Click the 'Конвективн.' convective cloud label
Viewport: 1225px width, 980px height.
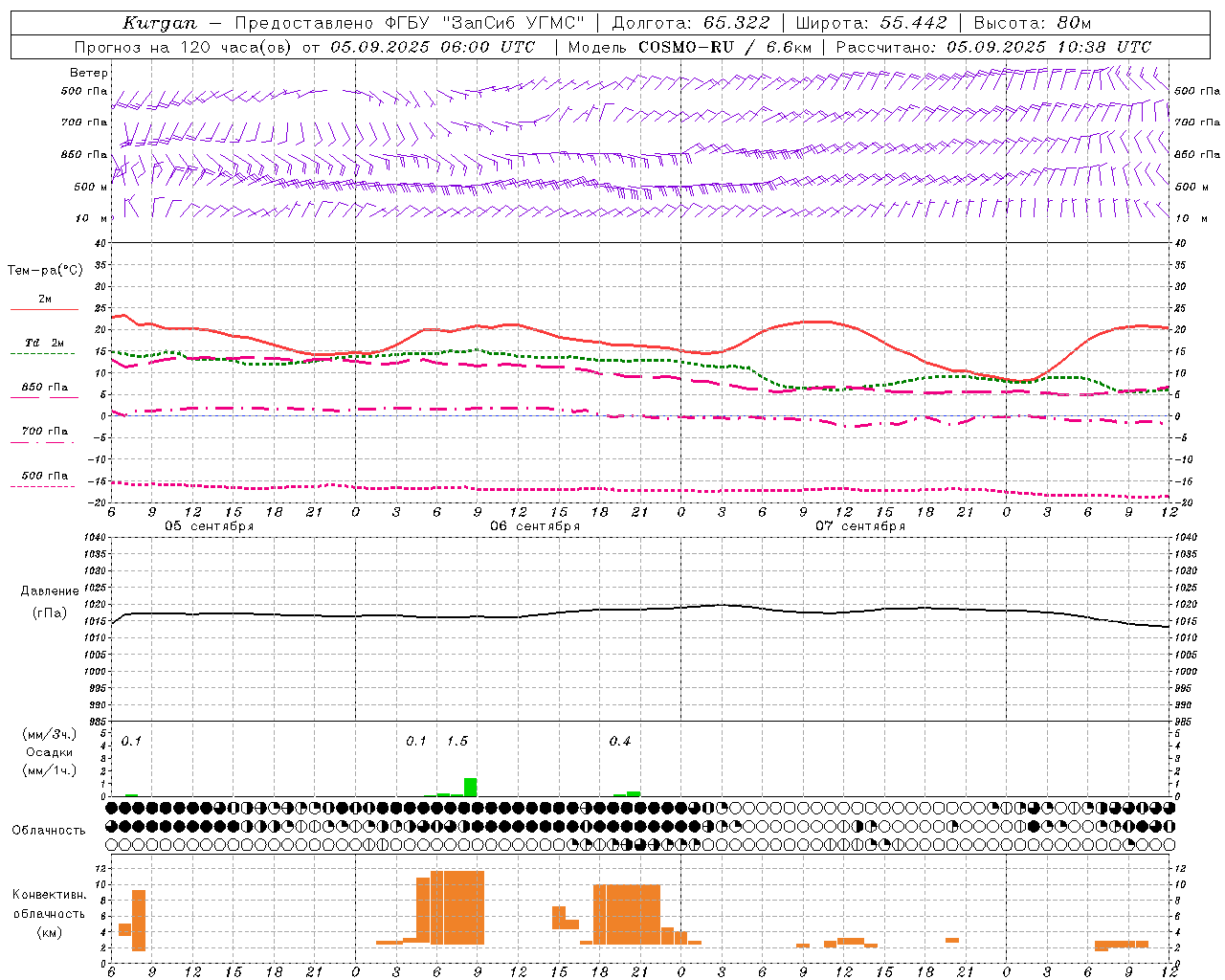tap(50, 895)
